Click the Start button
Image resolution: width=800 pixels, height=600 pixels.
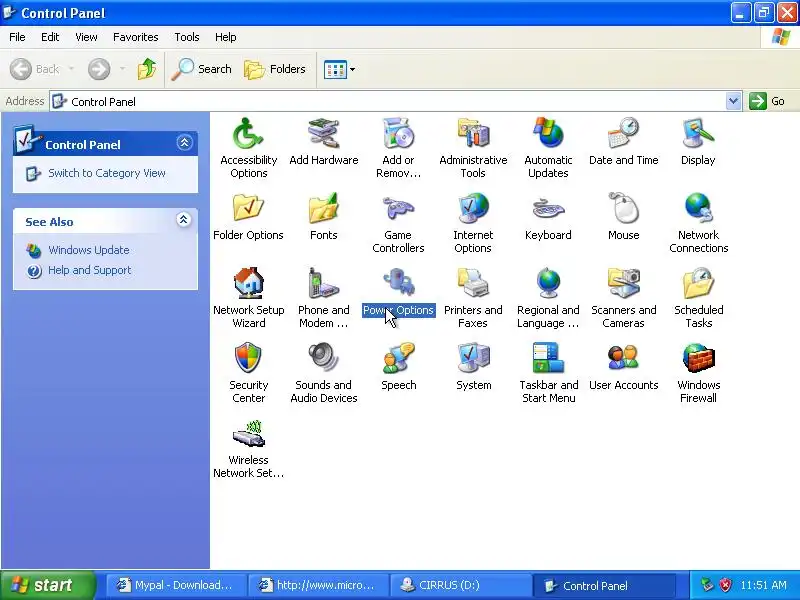(x=48, y=585)
